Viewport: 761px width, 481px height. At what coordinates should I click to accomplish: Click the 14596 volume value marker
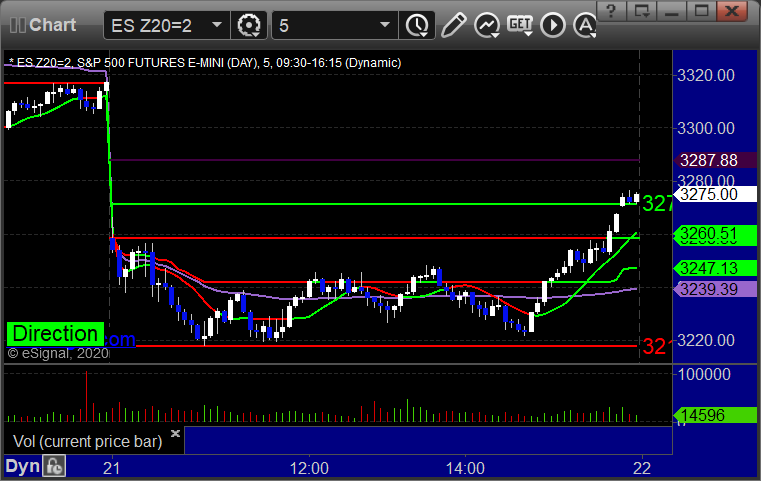[x=714, y=415]
